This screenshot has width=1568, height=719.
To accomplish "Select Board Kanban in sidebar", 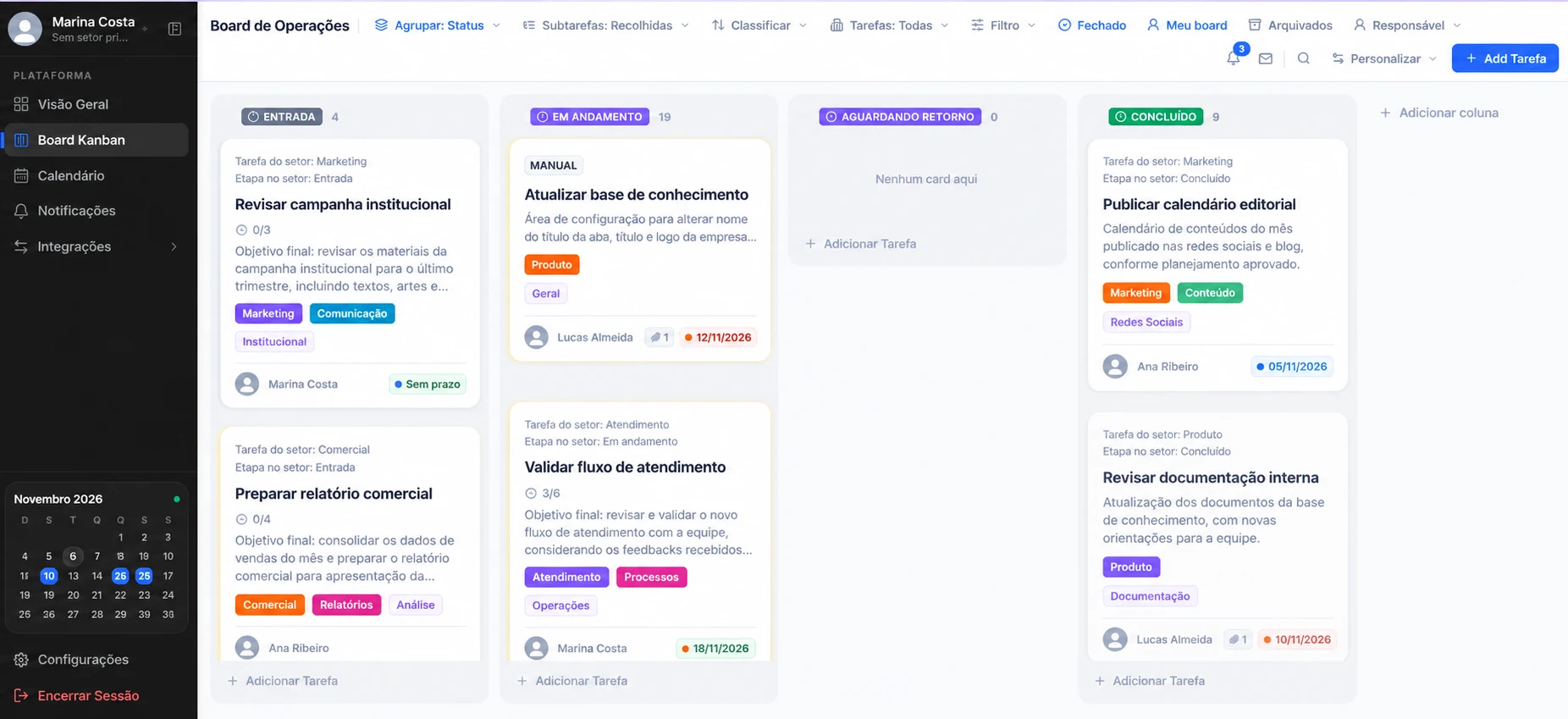I will pos(96,140).
